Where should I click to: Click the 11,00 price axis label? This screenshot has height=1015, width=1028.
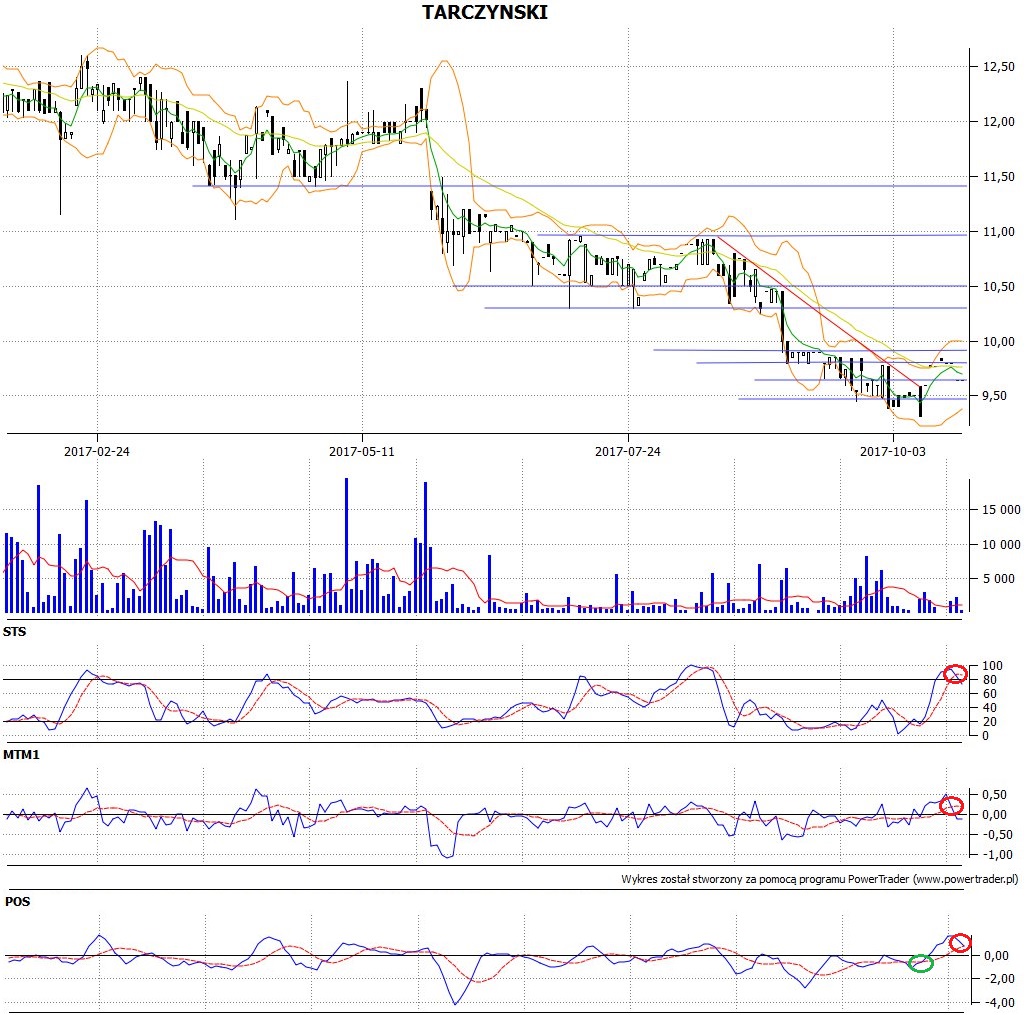(998, 231)
